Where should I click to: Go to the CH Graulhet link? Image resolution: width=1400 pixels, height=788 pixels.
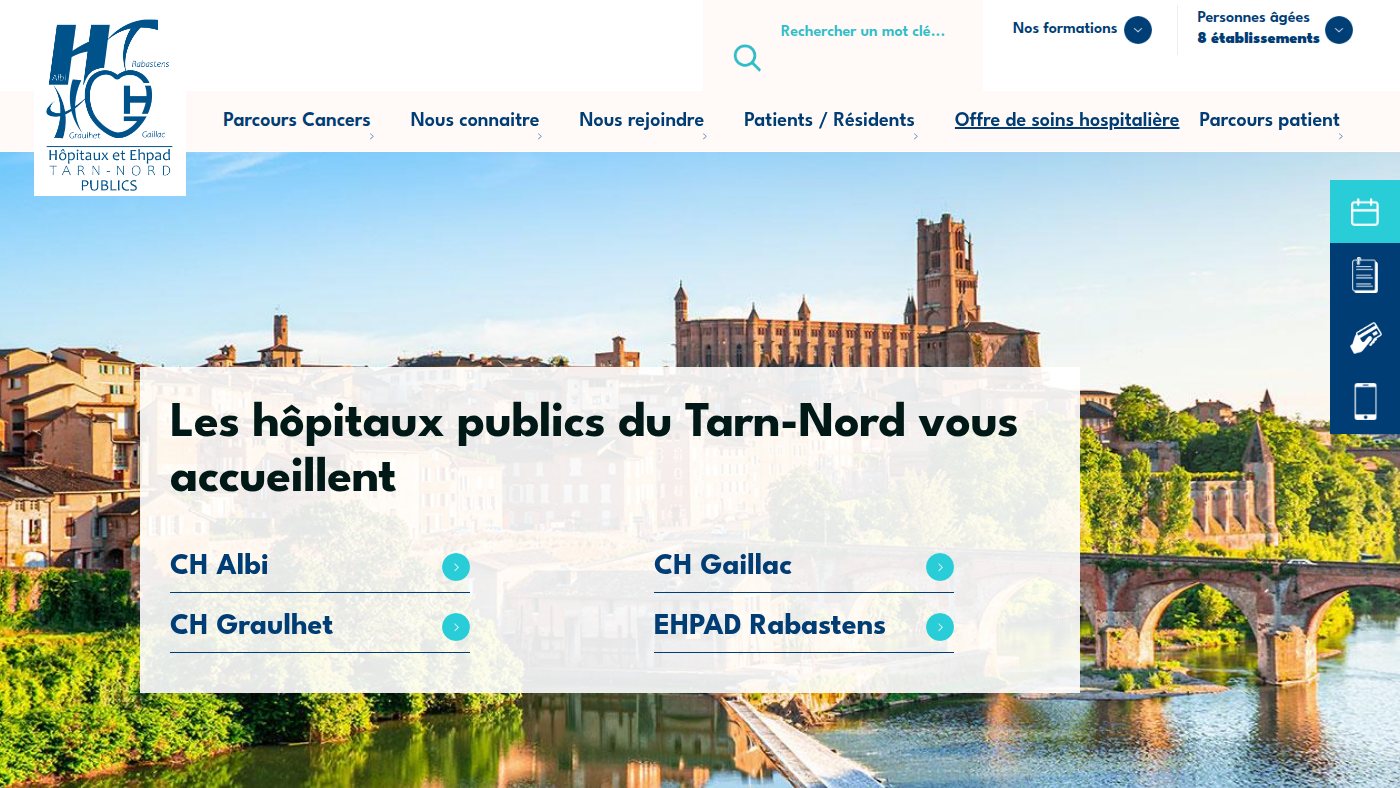pos(251,625)
